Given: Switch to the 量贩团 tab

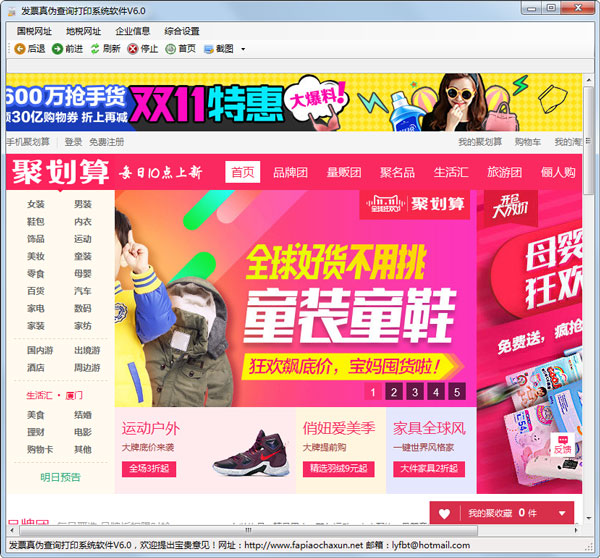Looking at the screenshot, I should pyautogui.click(x=344, y=173).
